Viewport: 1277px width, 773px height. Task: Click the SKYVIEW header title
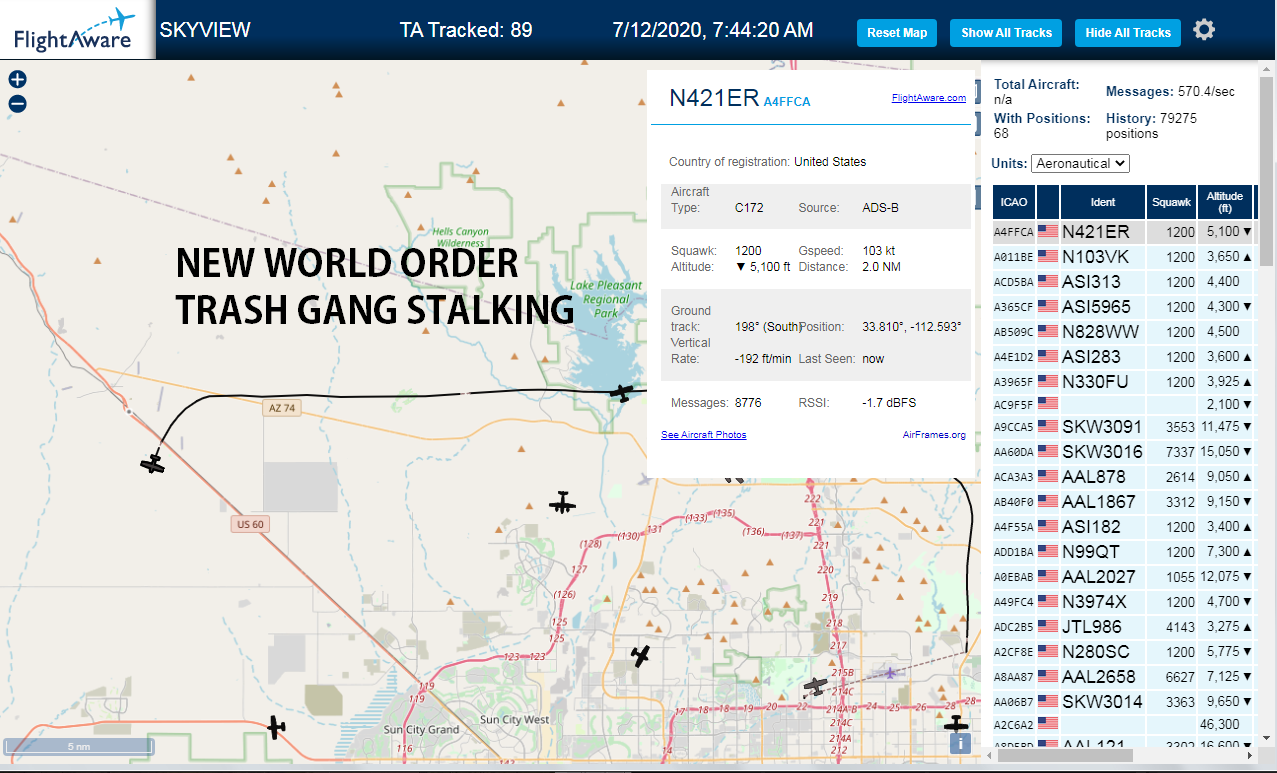pos(205,30)
